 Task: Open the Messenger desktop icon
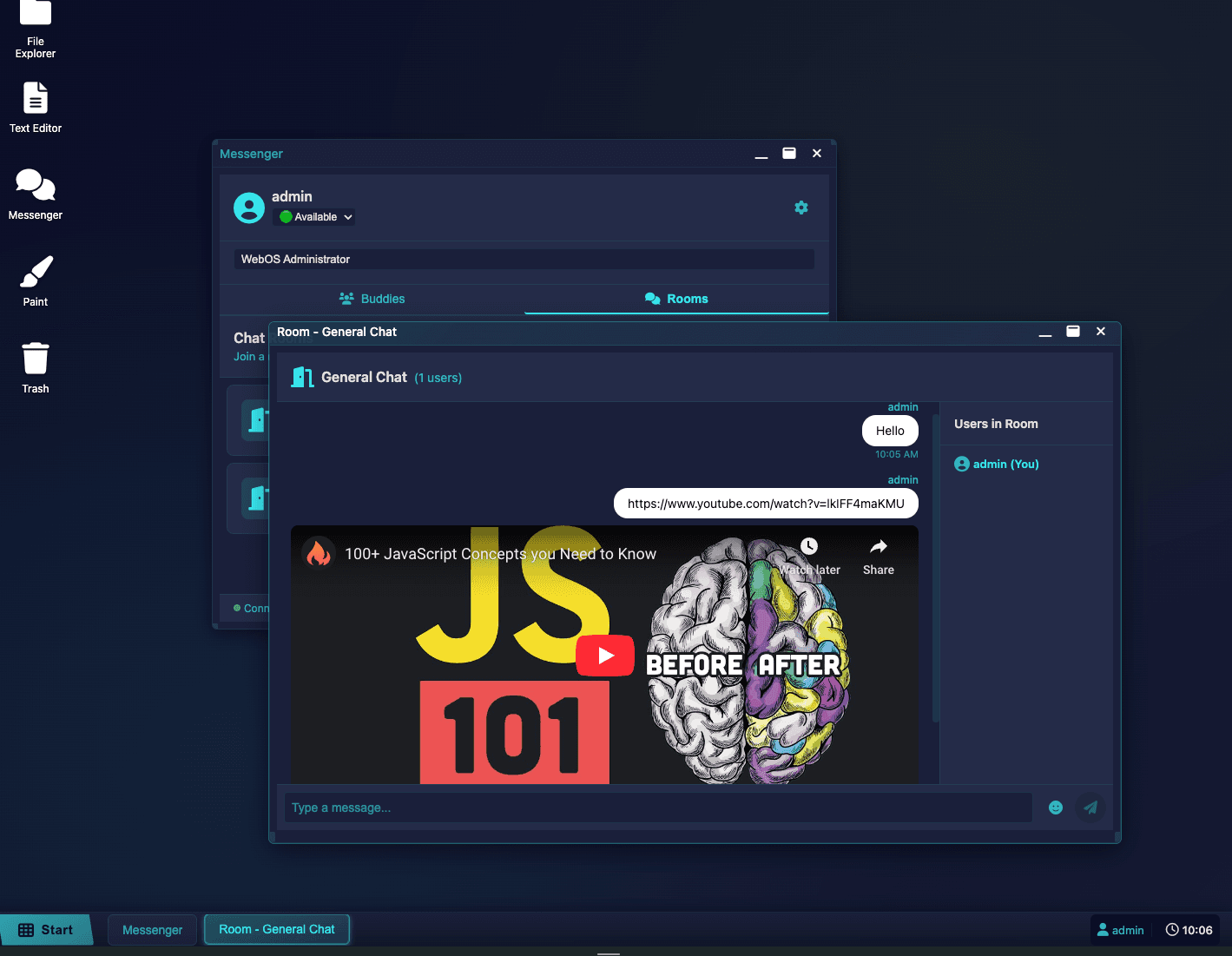pos(36,194)
